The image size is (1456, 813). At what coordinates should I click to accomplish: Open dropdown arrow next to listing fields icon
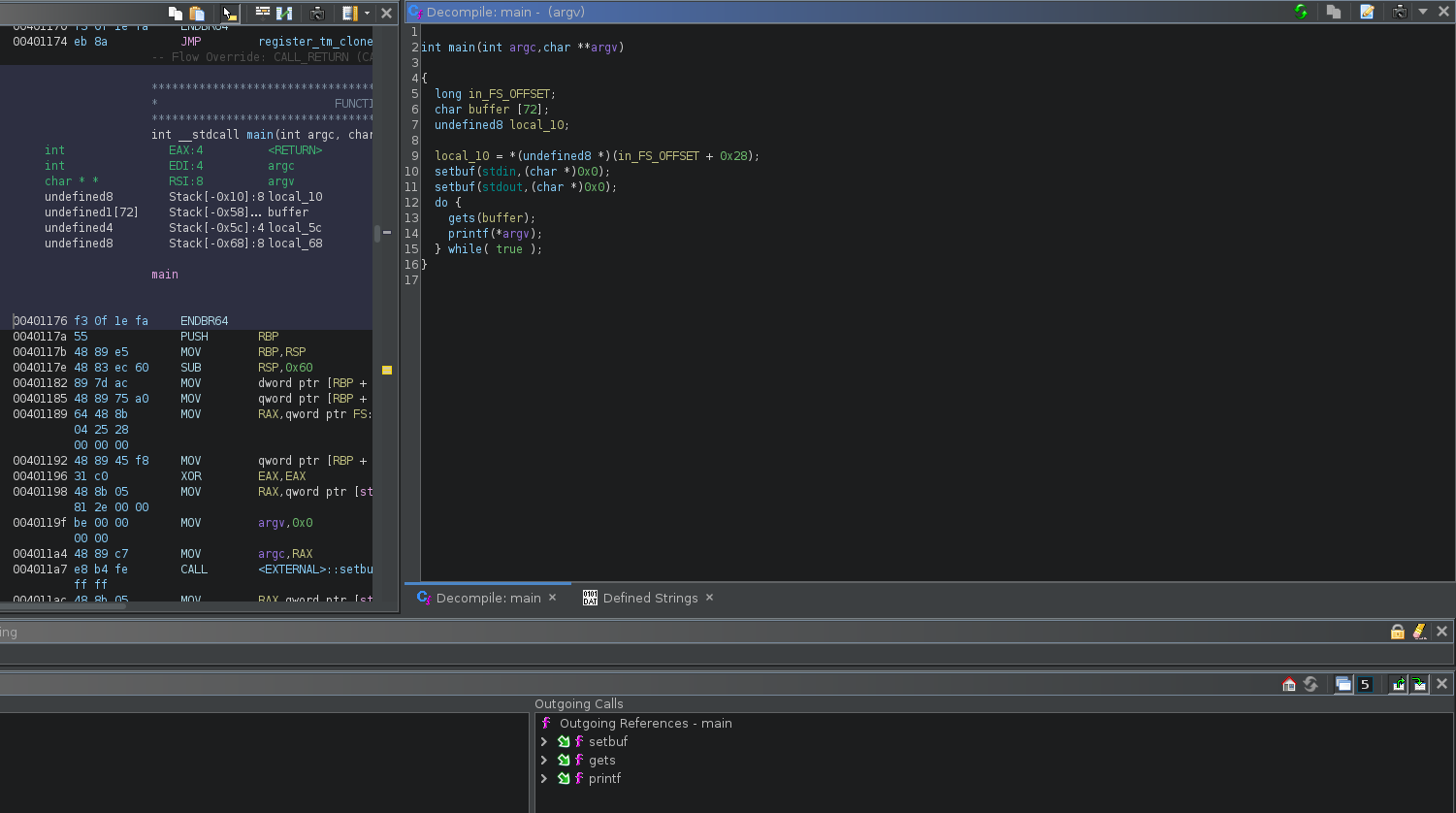[367, 13]
